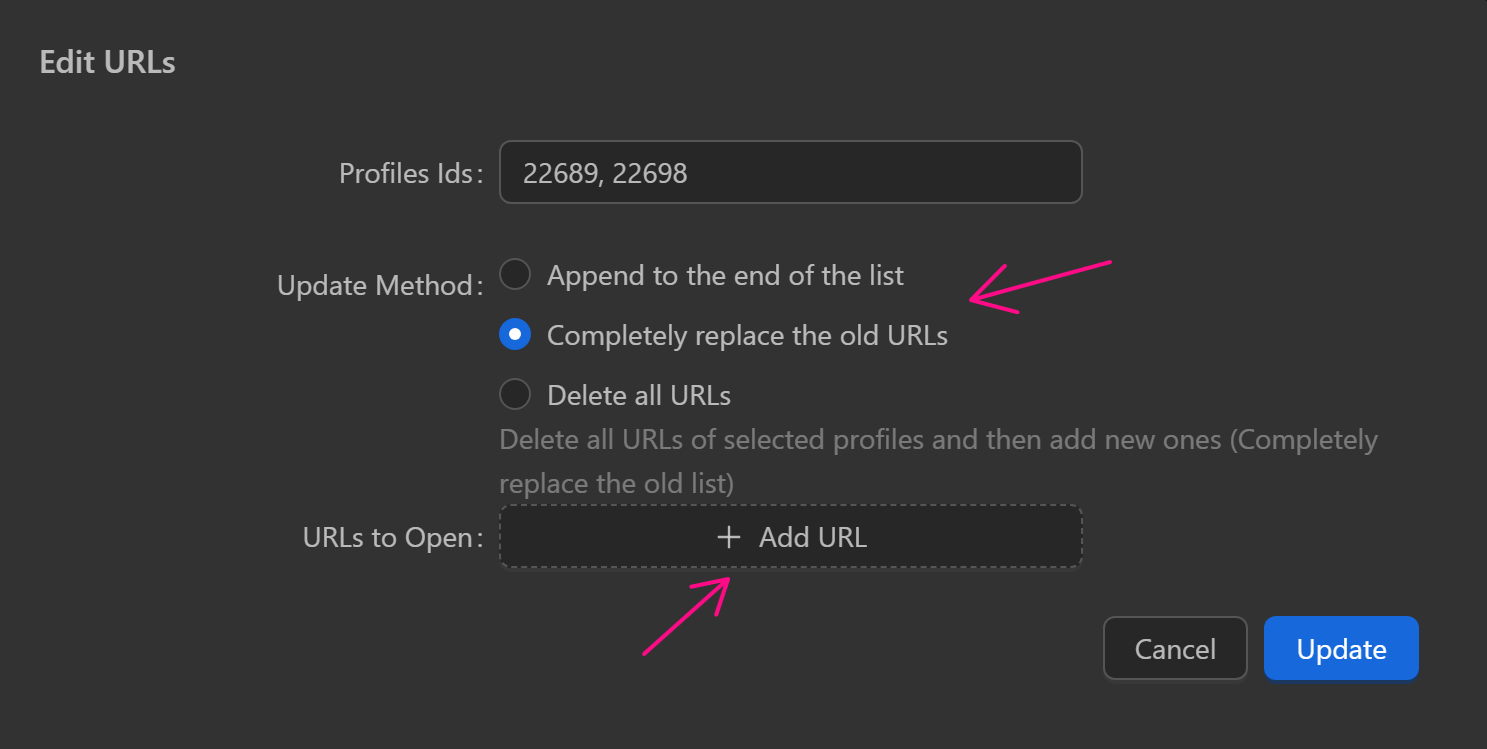Cancel the Edit URLs dialog

click(1175, 649)
